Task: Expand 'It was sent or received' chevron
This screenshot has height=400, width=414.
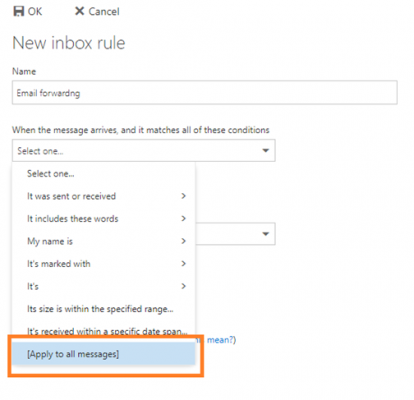Action: (183, 196)
